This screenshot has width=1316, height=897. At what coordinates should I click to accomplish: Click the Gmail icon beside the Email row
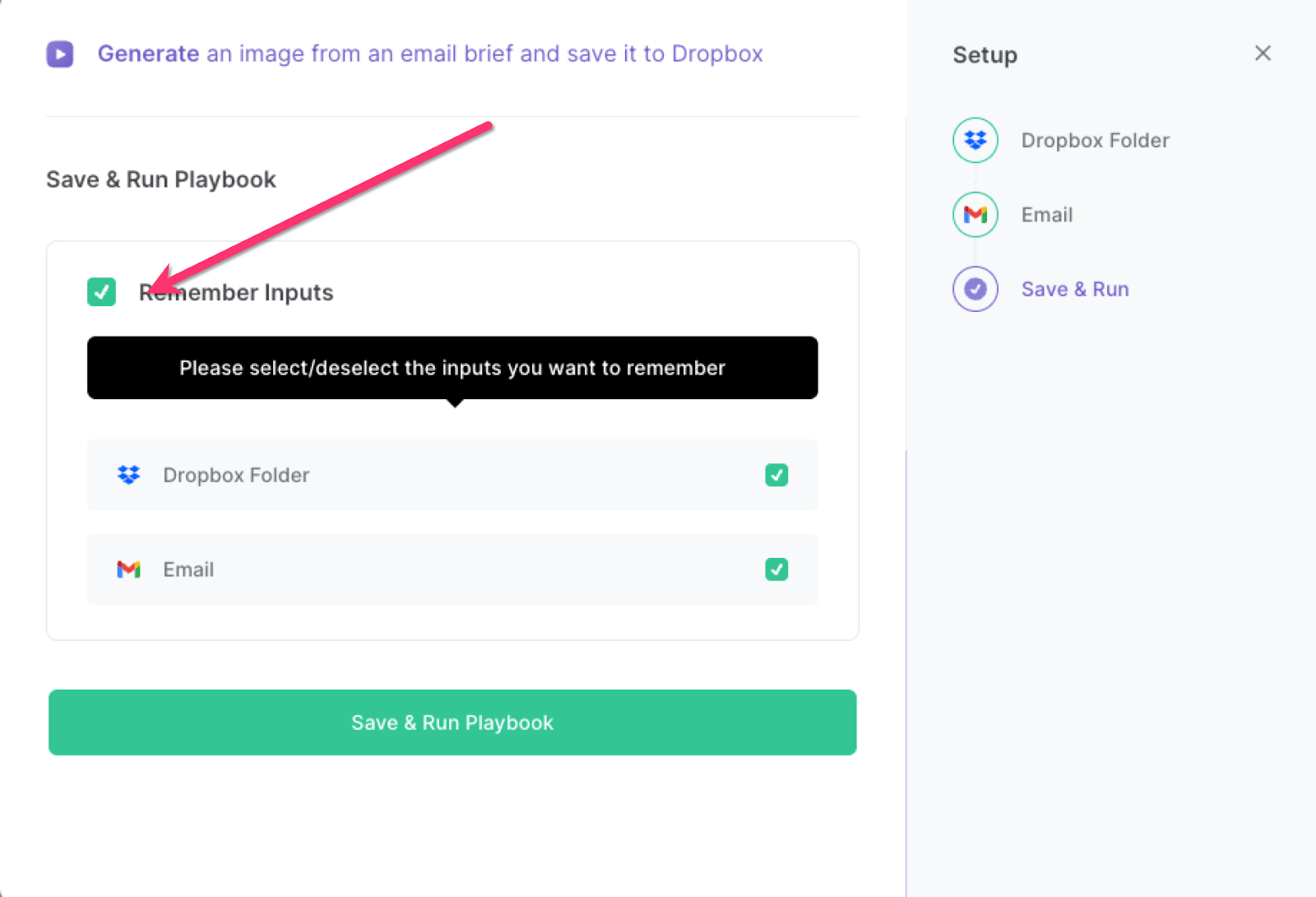(128, 569)
